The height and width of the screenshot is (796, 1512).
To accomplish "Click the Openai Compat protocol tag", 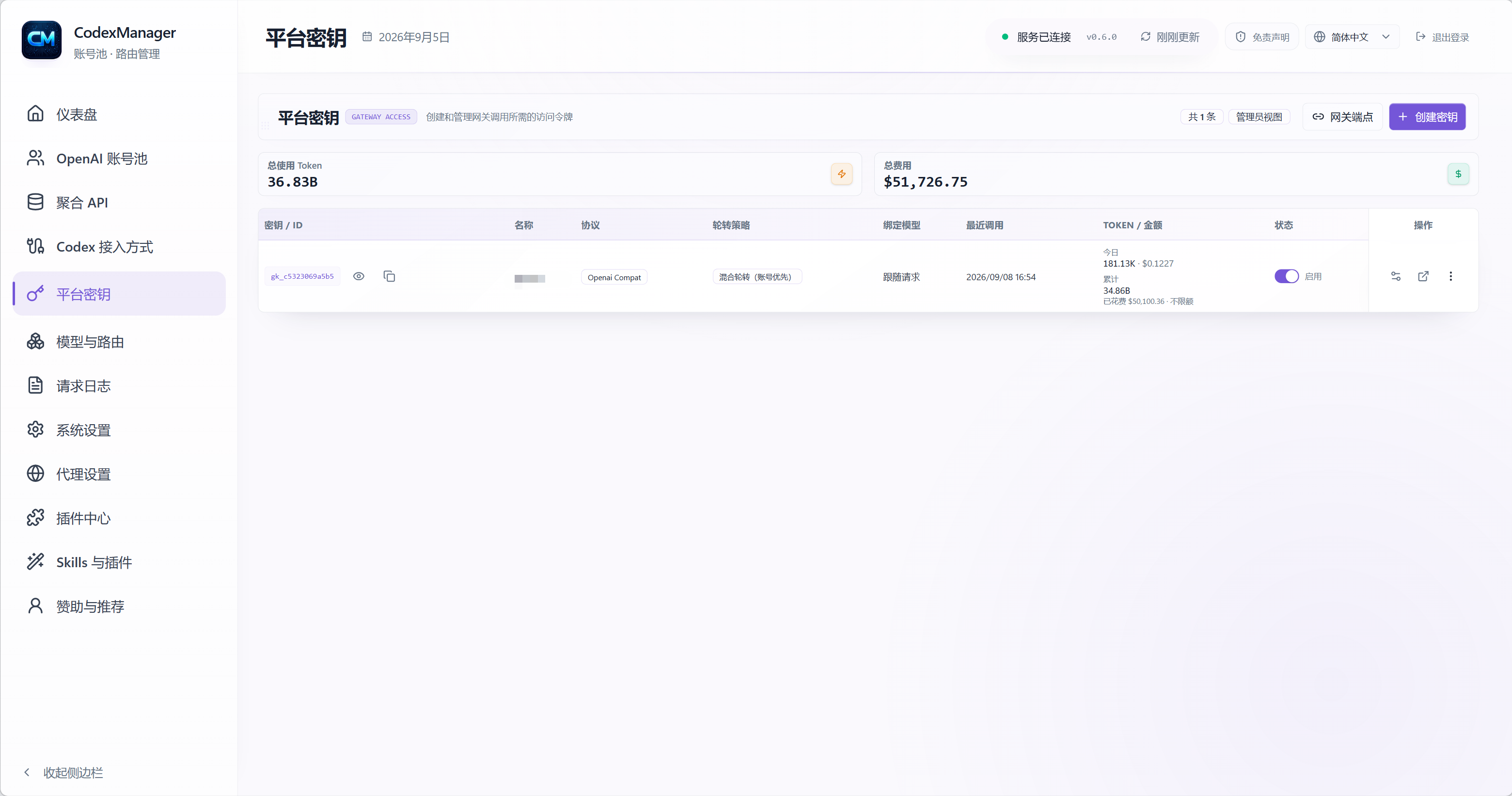I will coord(614,277).
